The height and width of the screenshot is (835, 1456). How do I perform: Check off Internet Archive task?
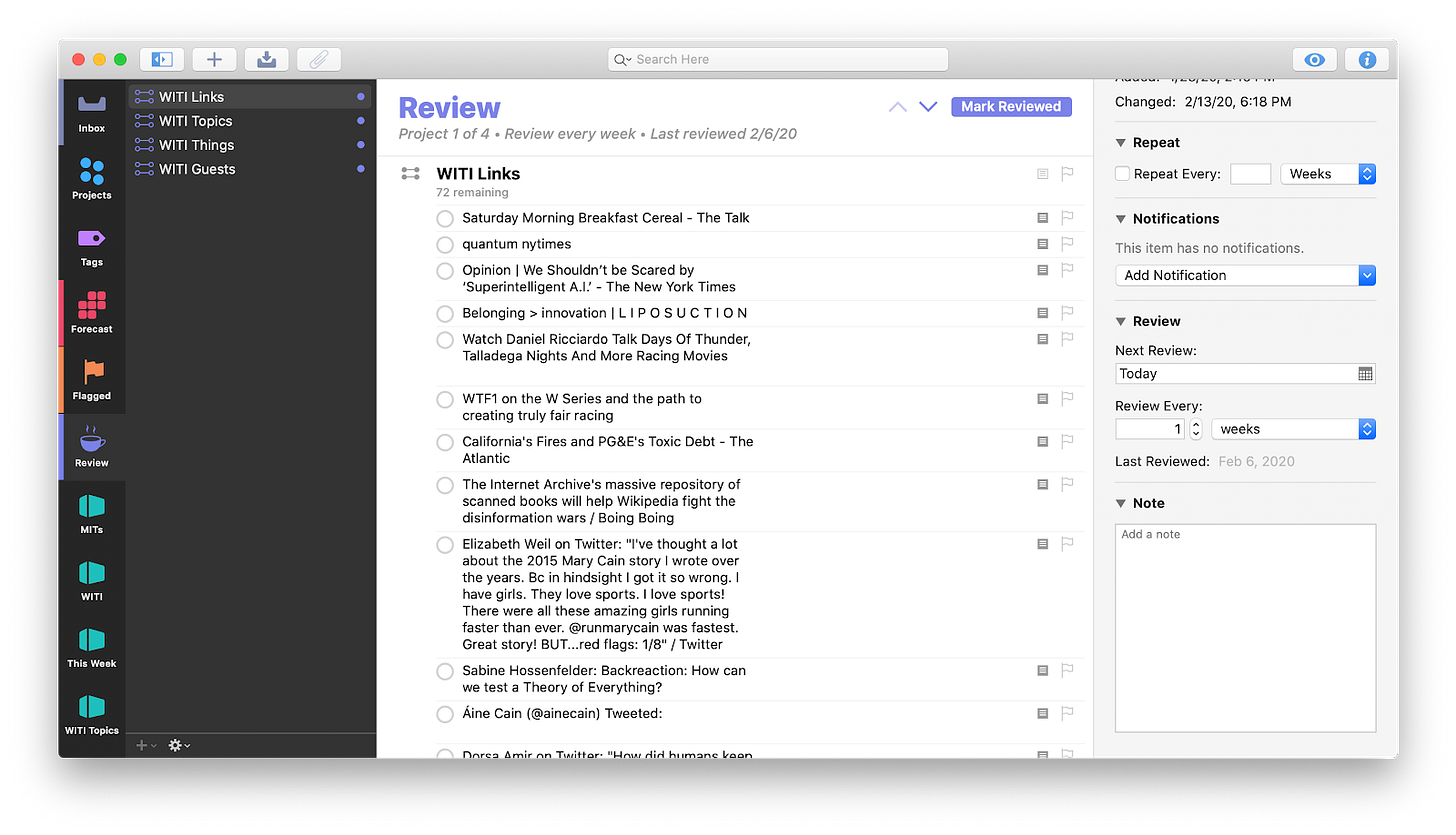coord(445,485)
